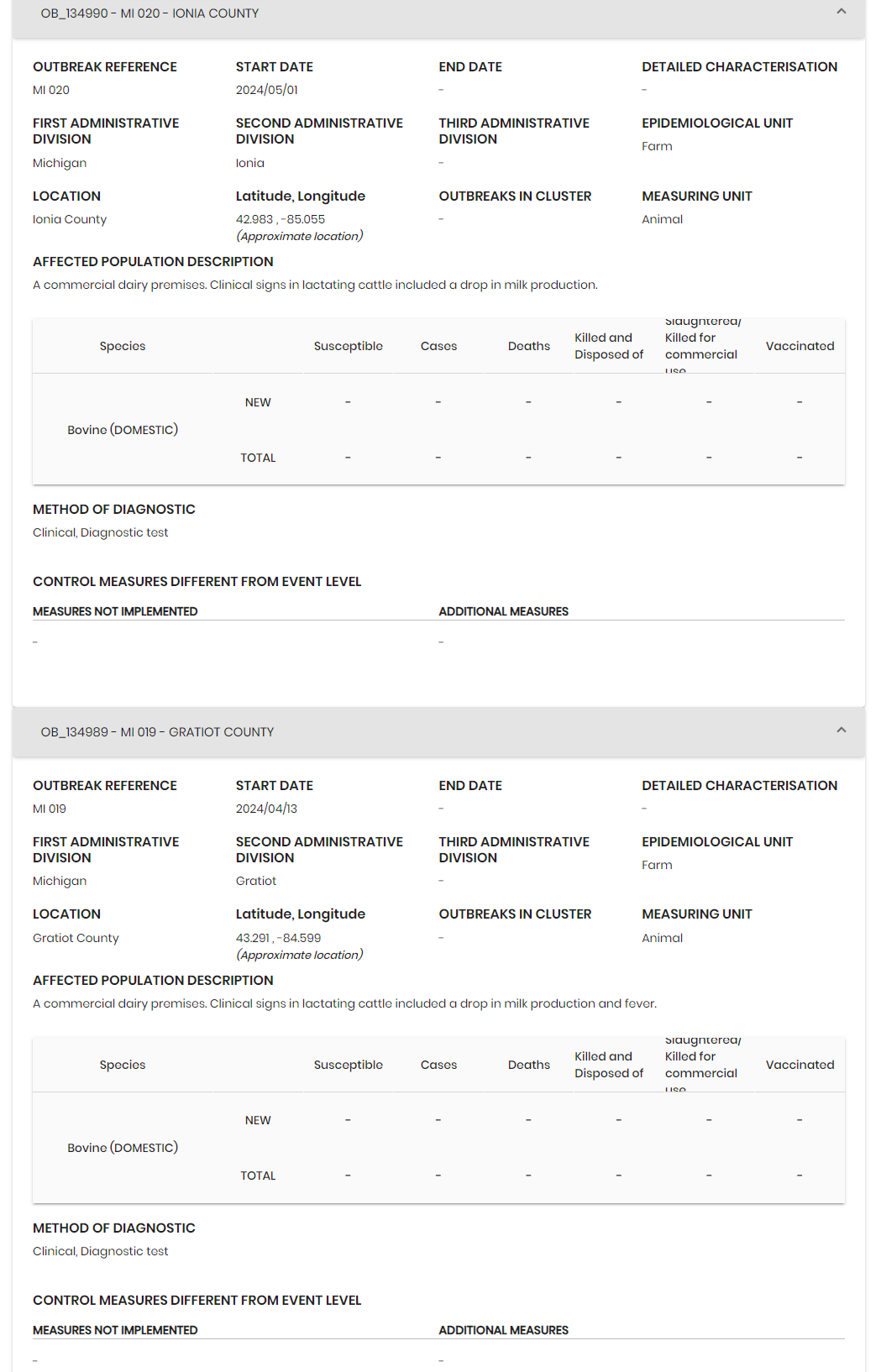Collapse the OB_134989 Gratiot County panel chevron

(x=841, y=731)
